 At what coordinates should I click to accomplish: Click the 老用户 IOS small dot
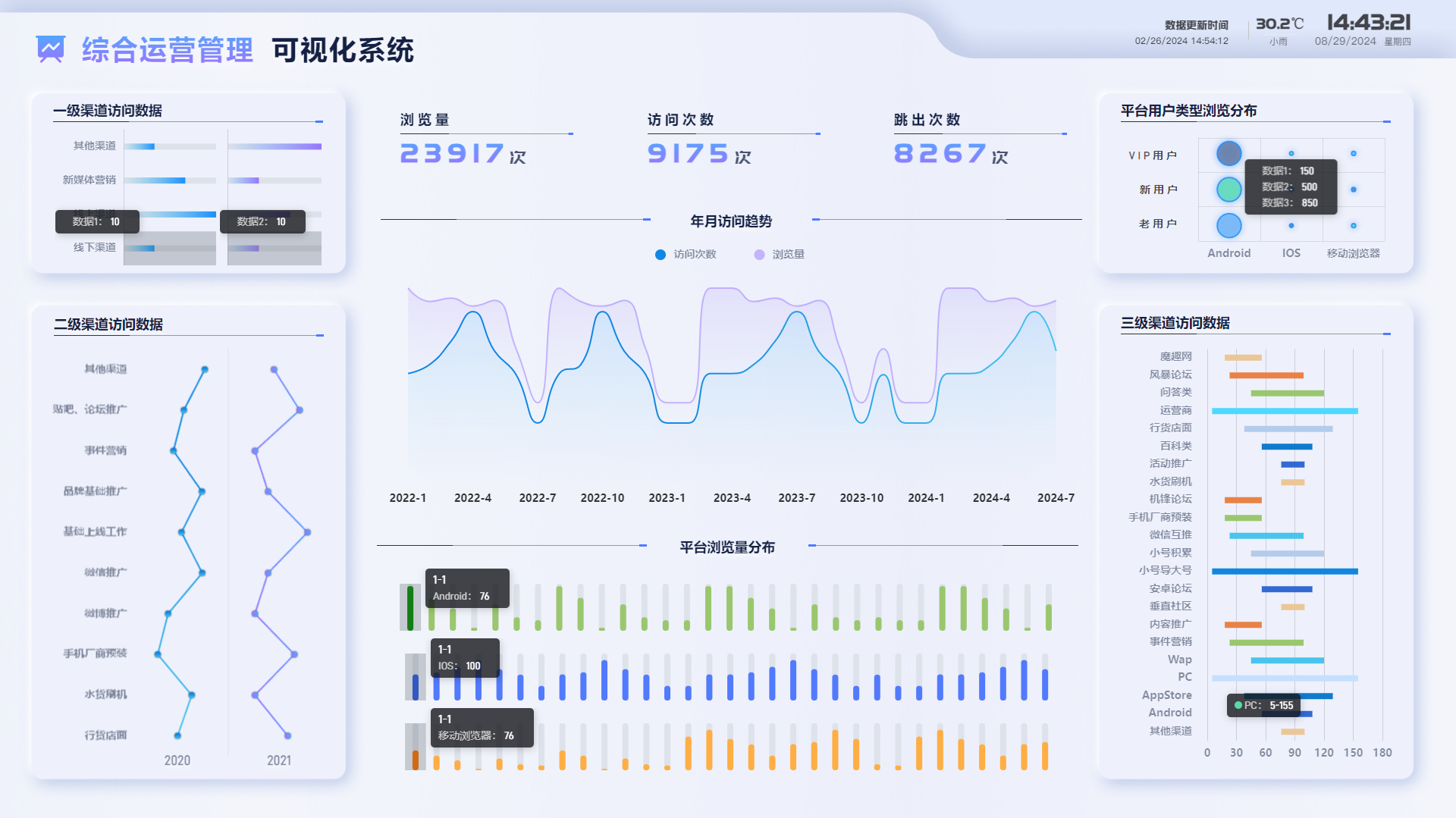(x=1291, y=225)
